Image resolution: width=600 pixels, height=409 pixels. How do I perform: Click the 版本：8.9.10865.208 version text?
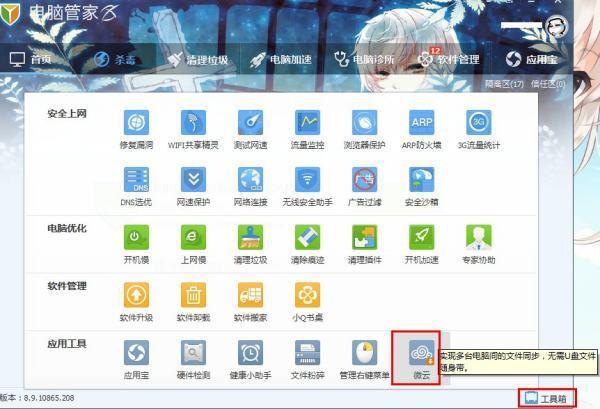pyautogui.click(x=38, y=398)
